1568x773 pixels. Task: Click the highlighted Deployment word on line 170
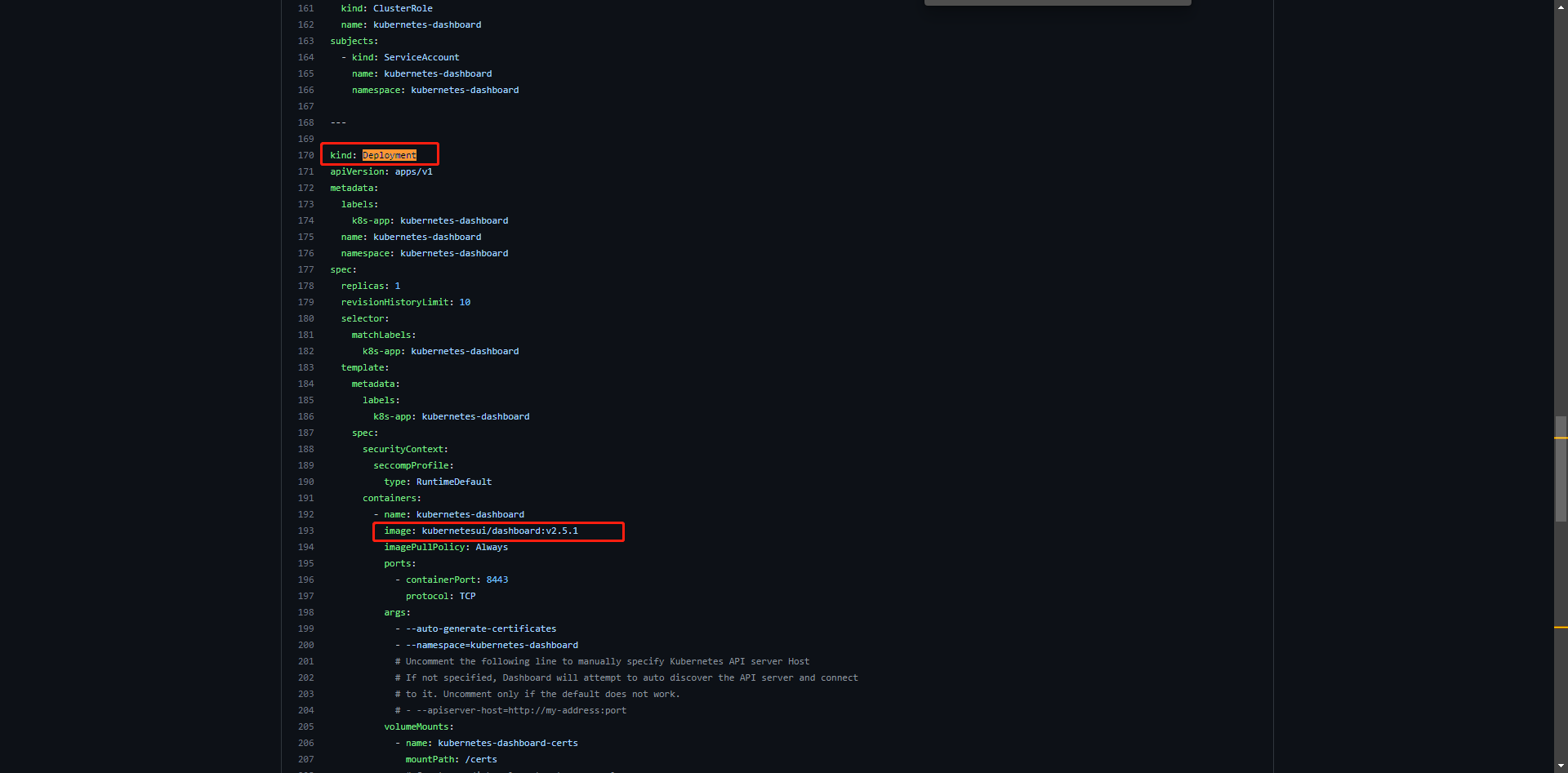[390, 155]
